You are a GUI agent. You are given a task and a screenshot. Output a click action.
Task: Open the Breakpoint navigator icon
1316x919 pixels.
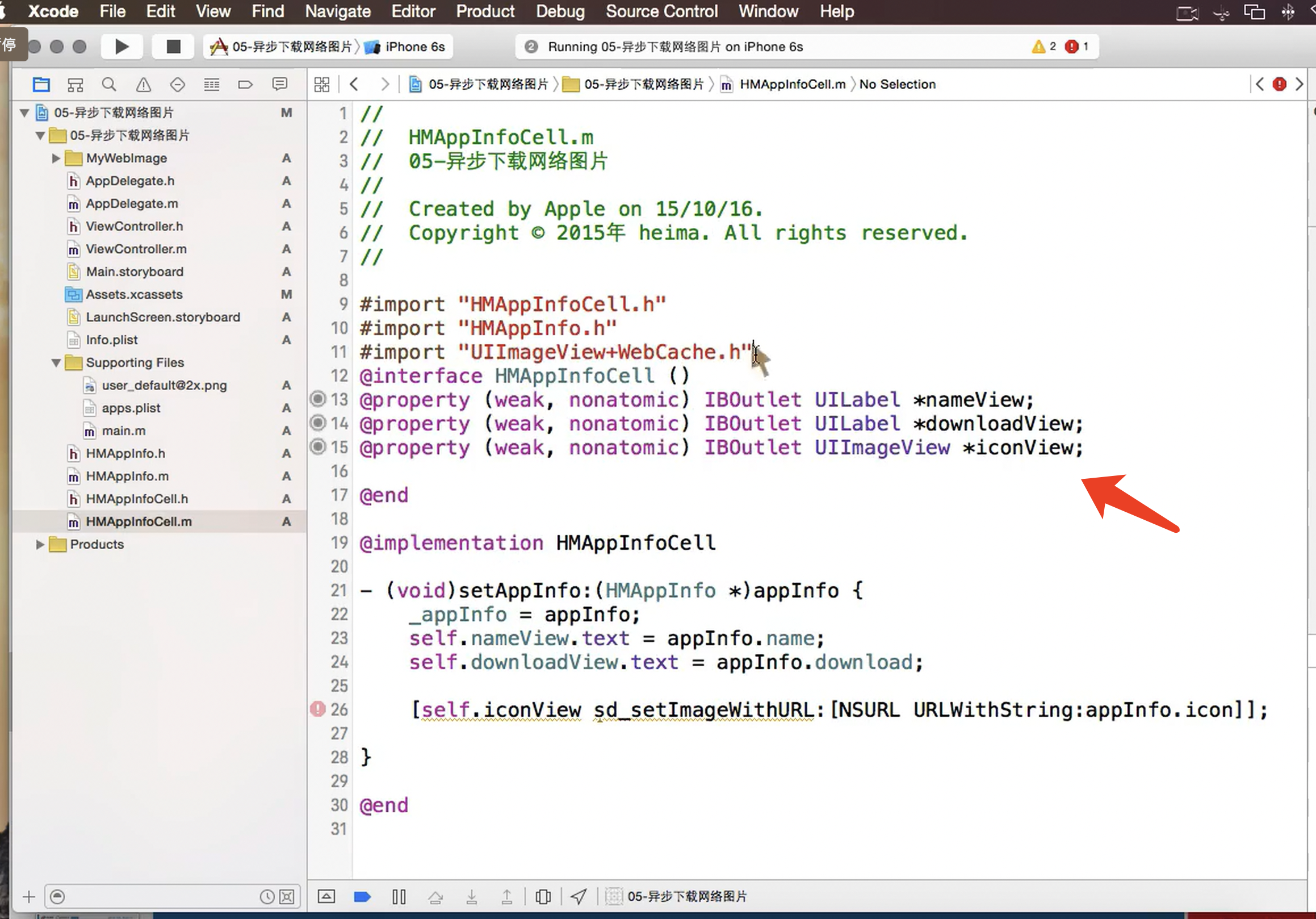[245, 85]
